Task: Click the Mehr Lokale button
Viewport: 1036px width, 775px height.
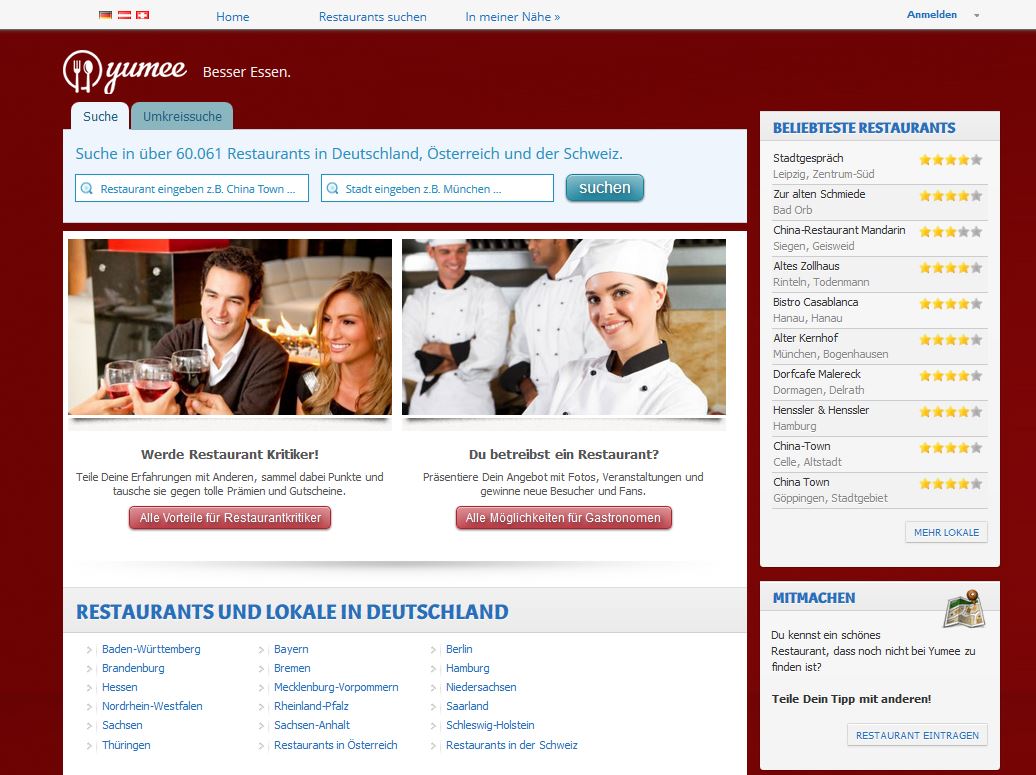Action: [x=946, y=532]
